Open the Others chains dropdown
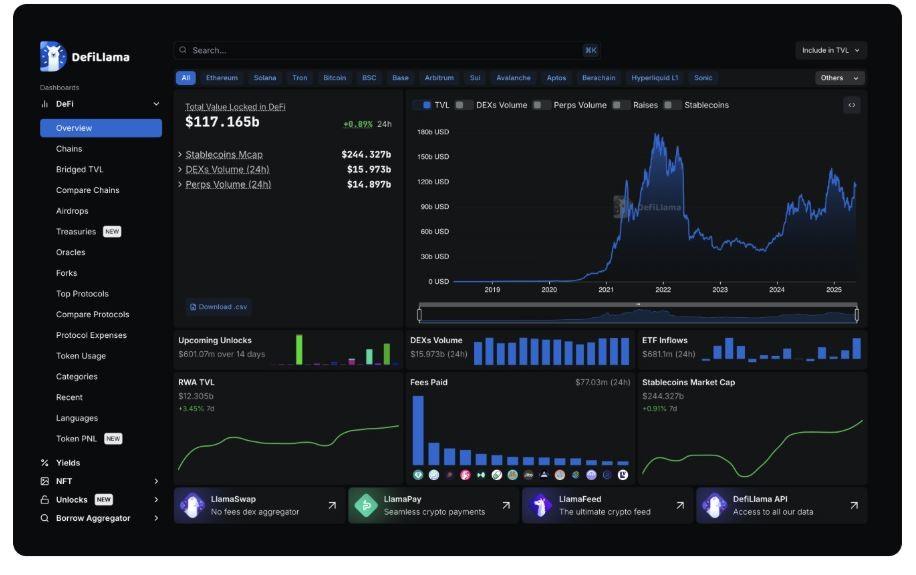This screenshot has width=916, height=575. coord(839,78)
